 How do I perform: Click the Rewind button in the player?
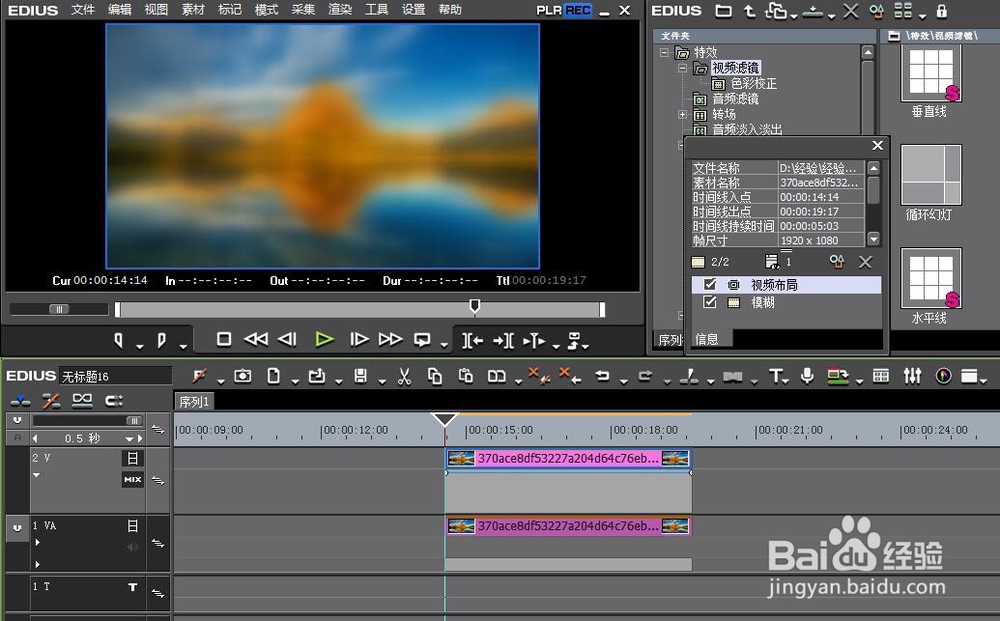point(256,339)
